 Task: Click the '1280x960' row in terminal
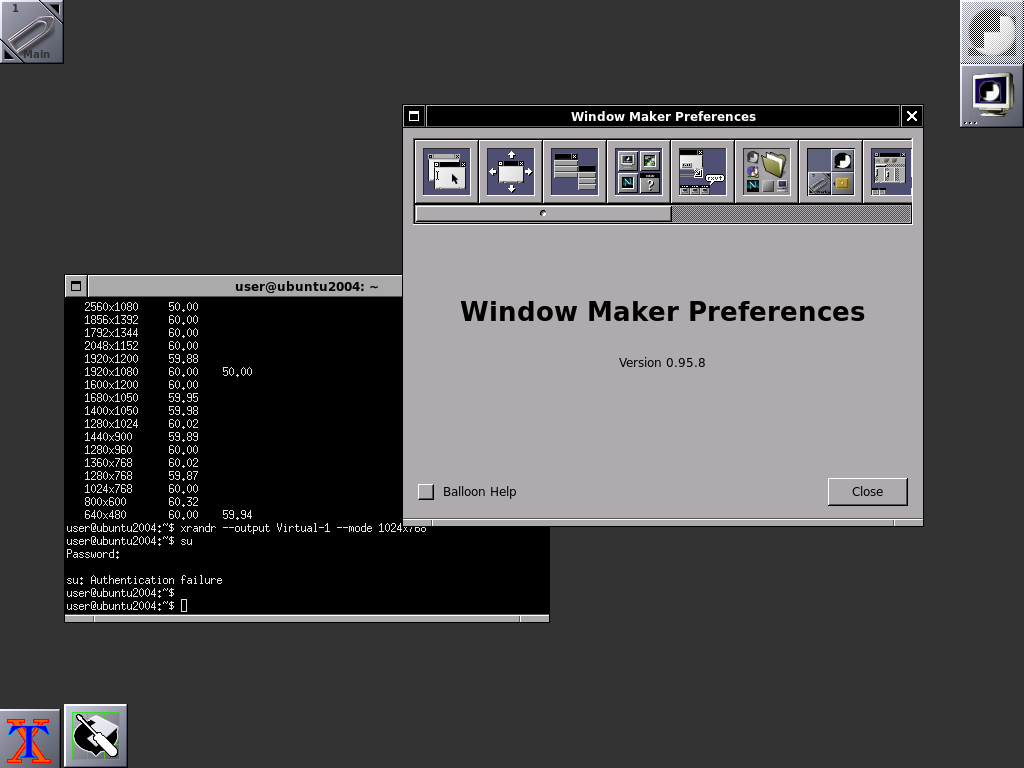coord(142,450)
